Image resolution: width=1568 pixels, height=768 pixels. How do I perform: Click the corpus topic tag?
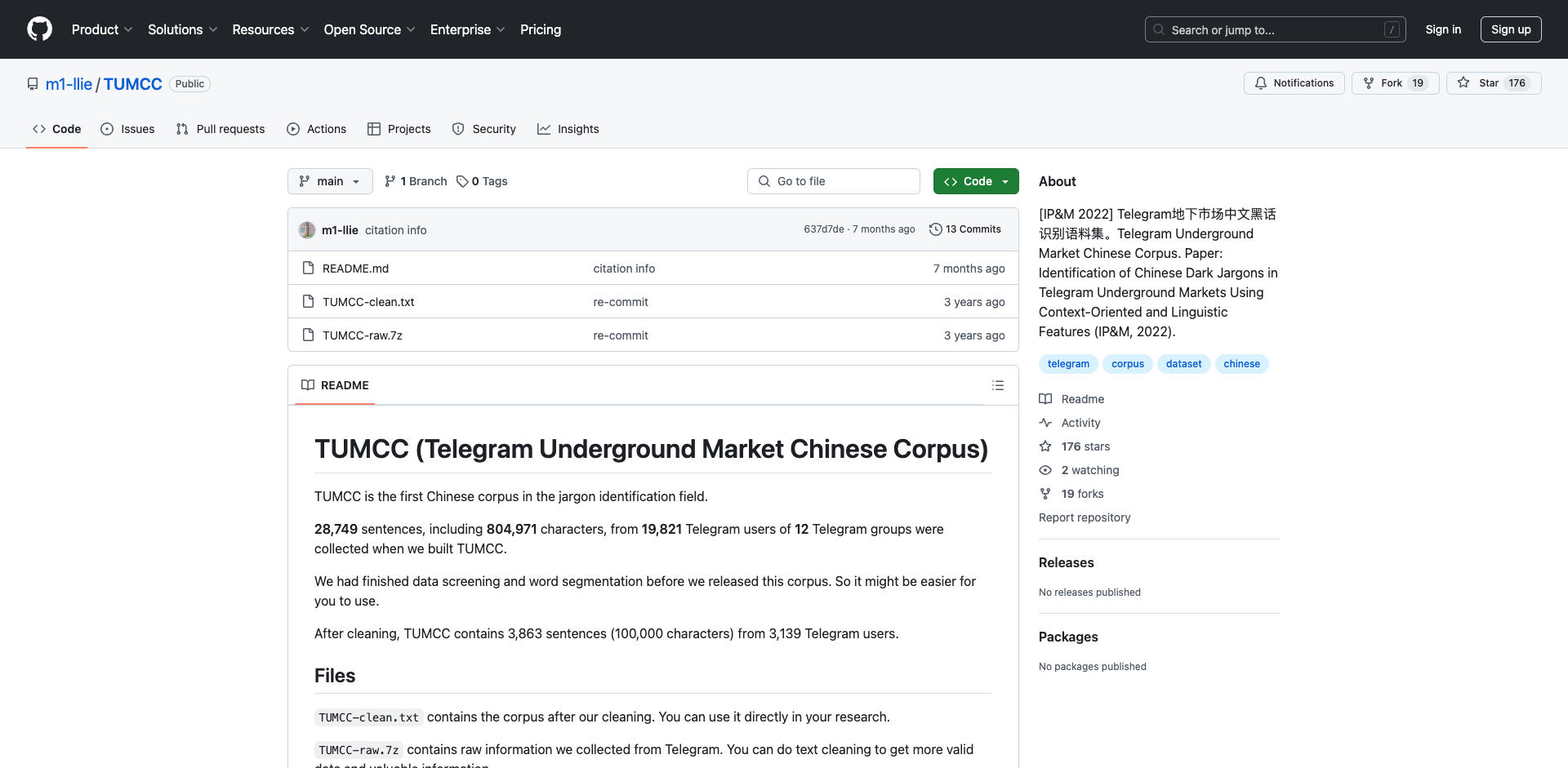pos(1128,364)
